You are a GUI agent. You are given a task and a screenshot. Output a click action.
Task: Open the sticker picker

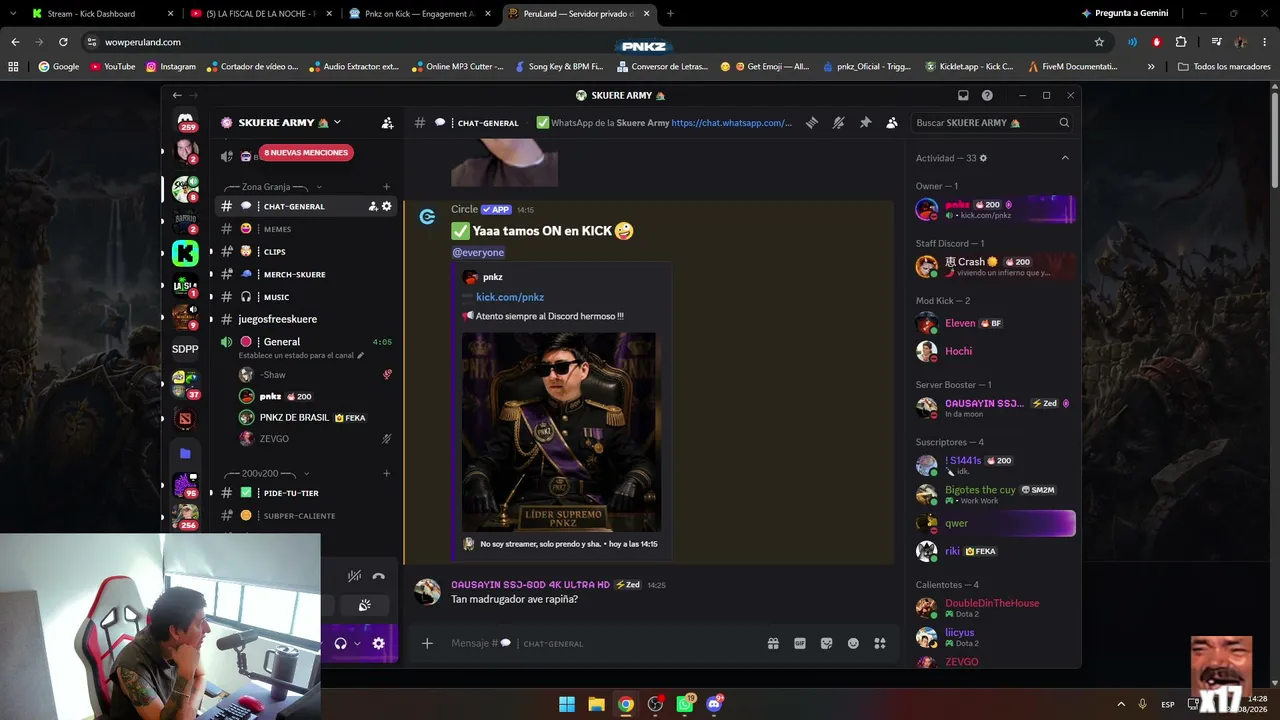[826, 643]
